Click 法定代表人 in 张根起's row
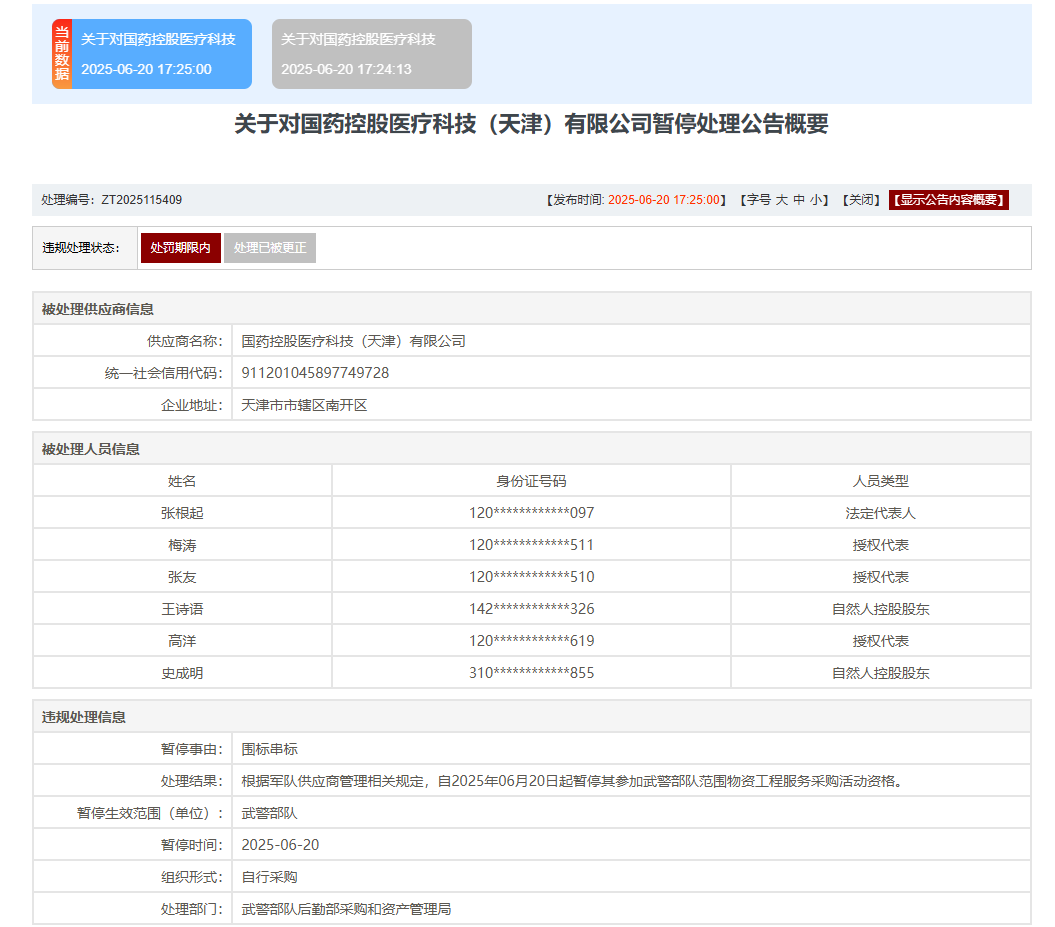This screenshot has width=1055, height=927. (881, 513)
